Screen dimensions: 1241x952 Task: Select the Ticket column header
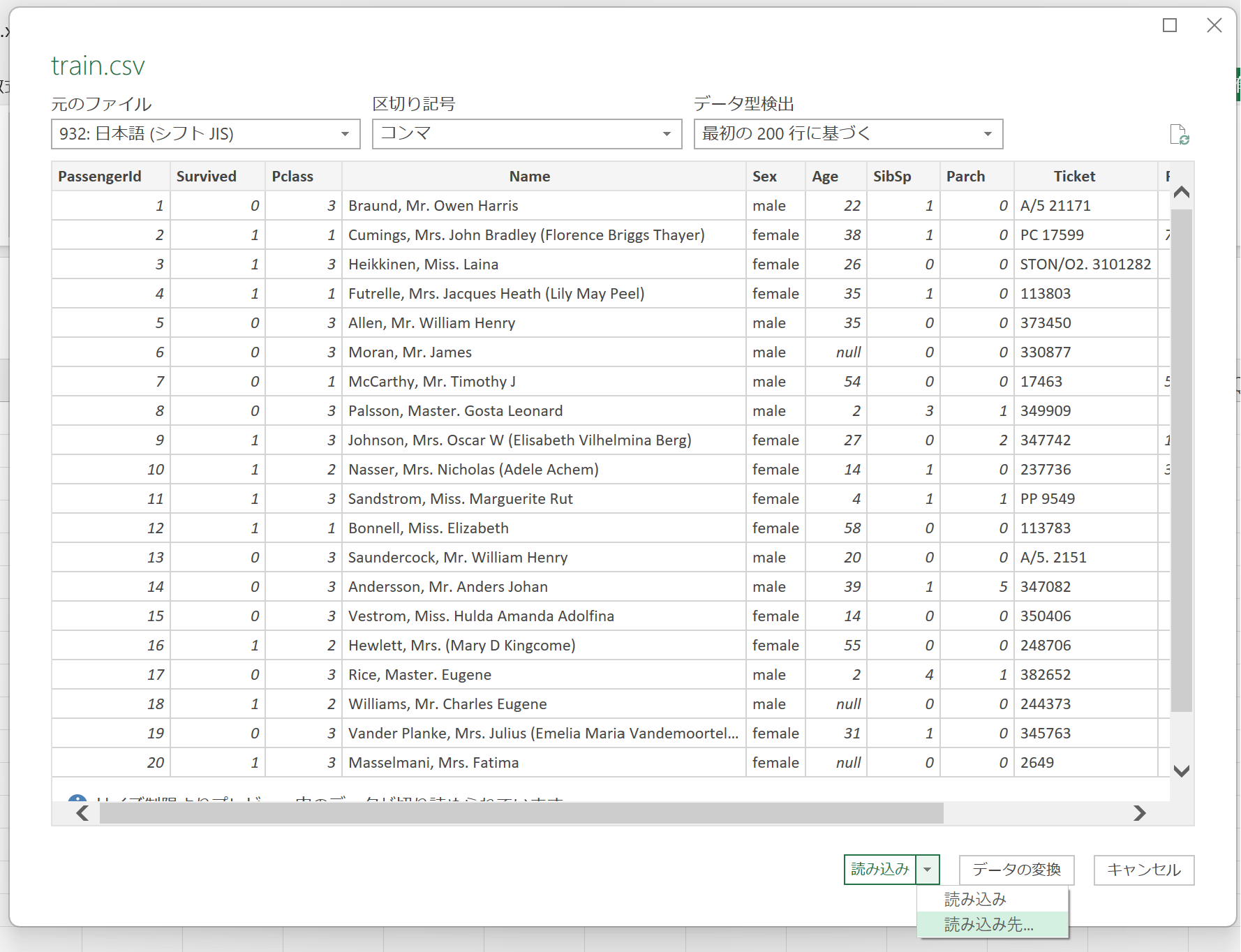[x=1074, y=176]
